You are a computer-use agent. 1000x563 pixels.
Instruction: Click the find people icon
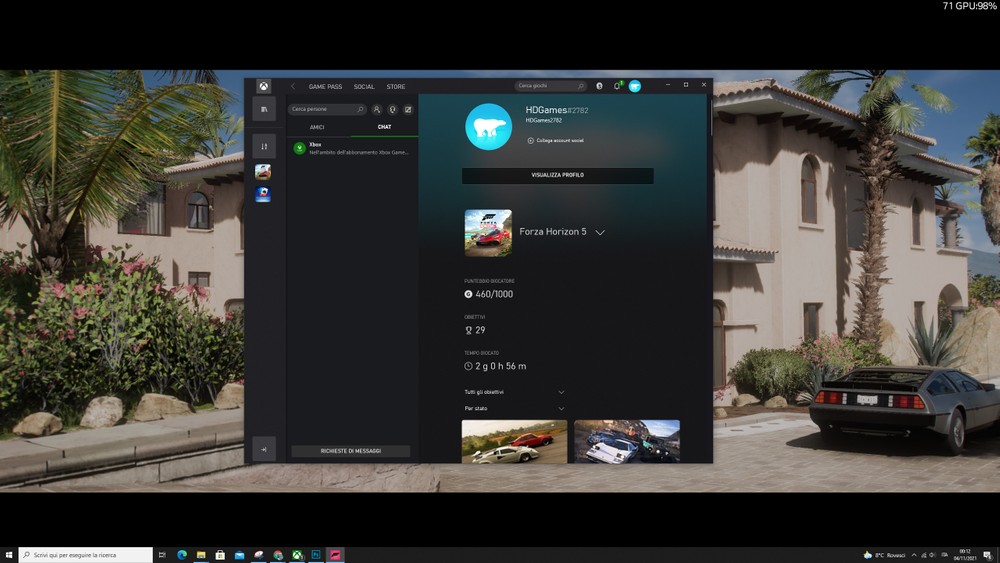pos(376,110)
